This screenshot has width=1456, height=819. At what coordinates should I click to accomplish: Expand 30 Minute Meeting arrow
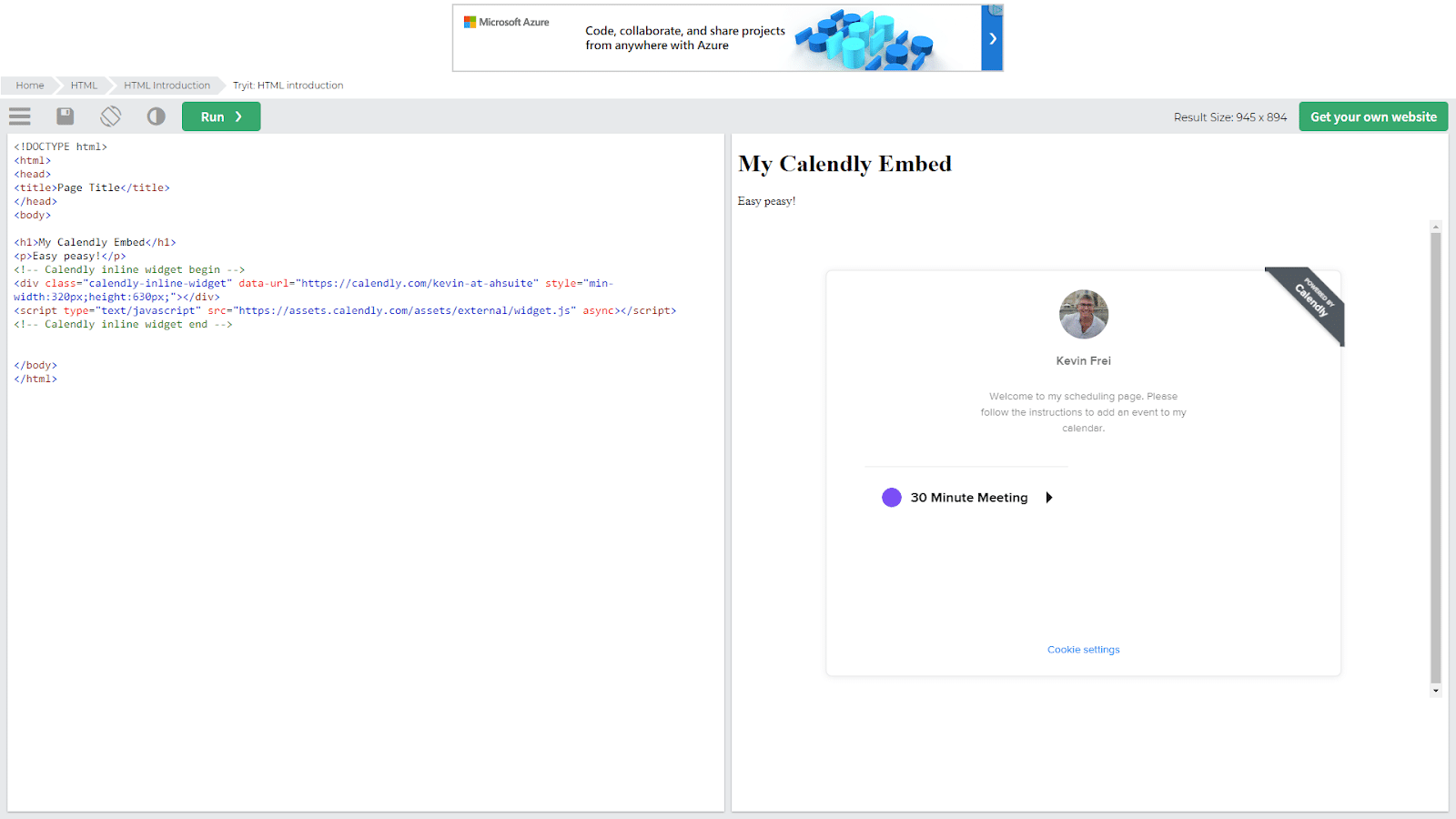[x=1049, y=498]
